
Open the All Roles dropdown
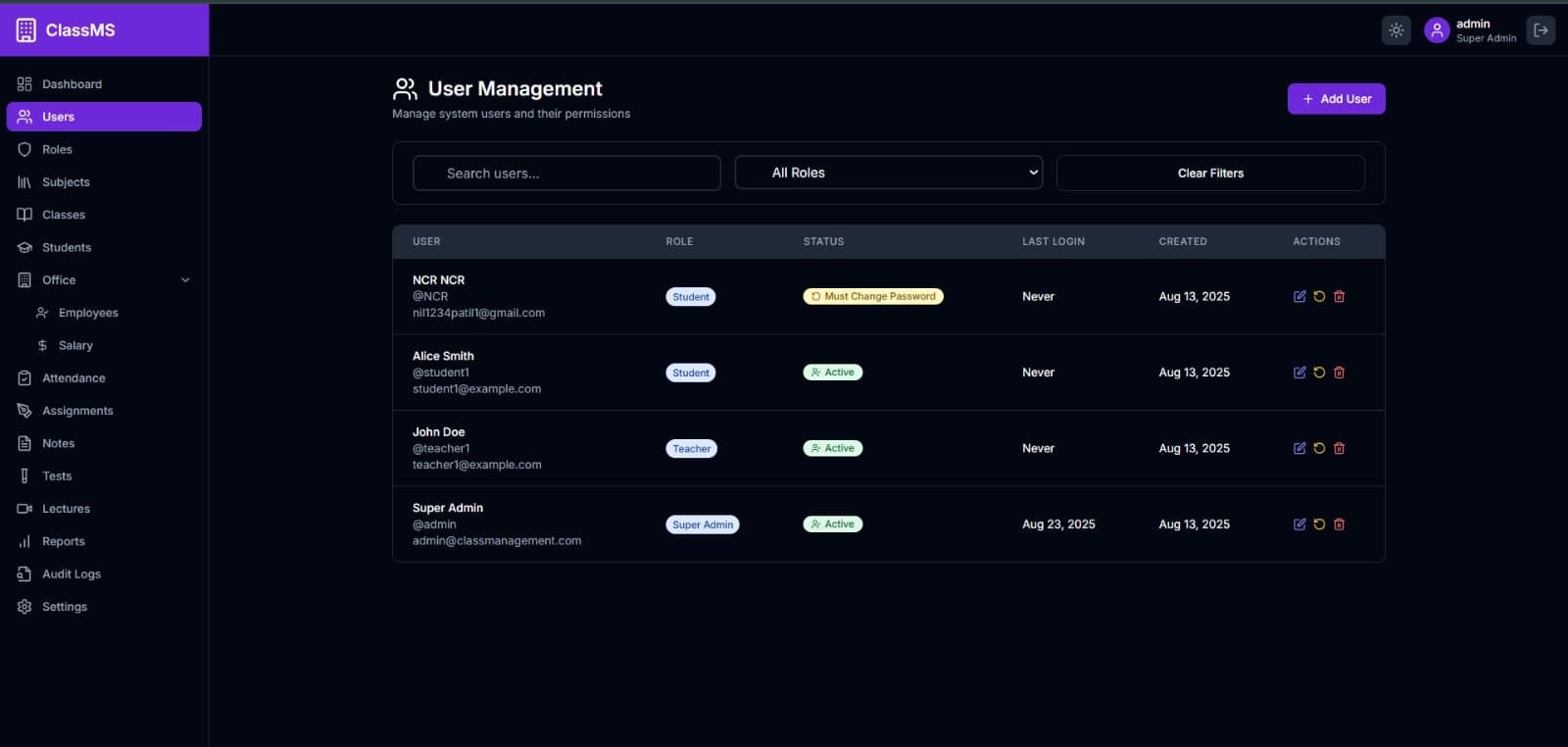point(889,173)
